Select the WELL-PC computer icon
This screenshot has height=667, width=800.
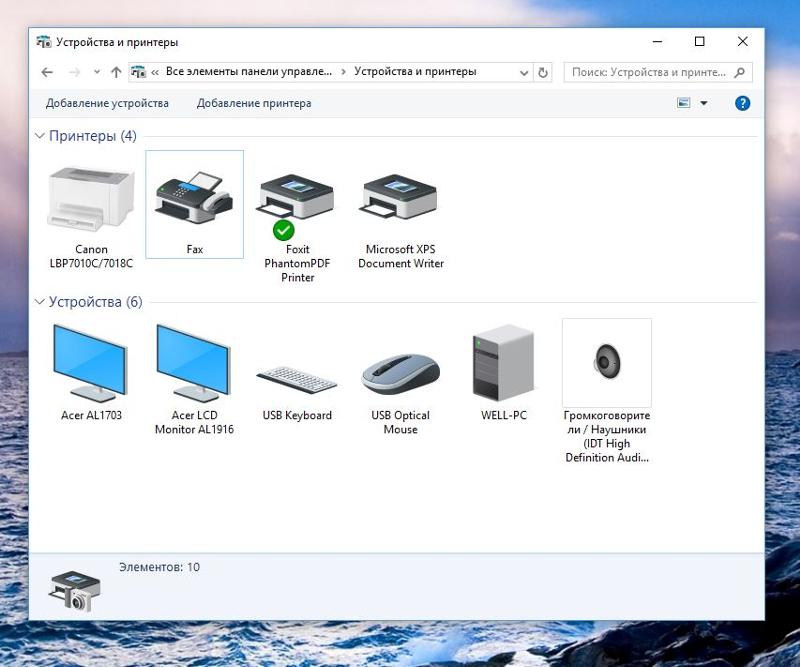[x=504, y=362]
